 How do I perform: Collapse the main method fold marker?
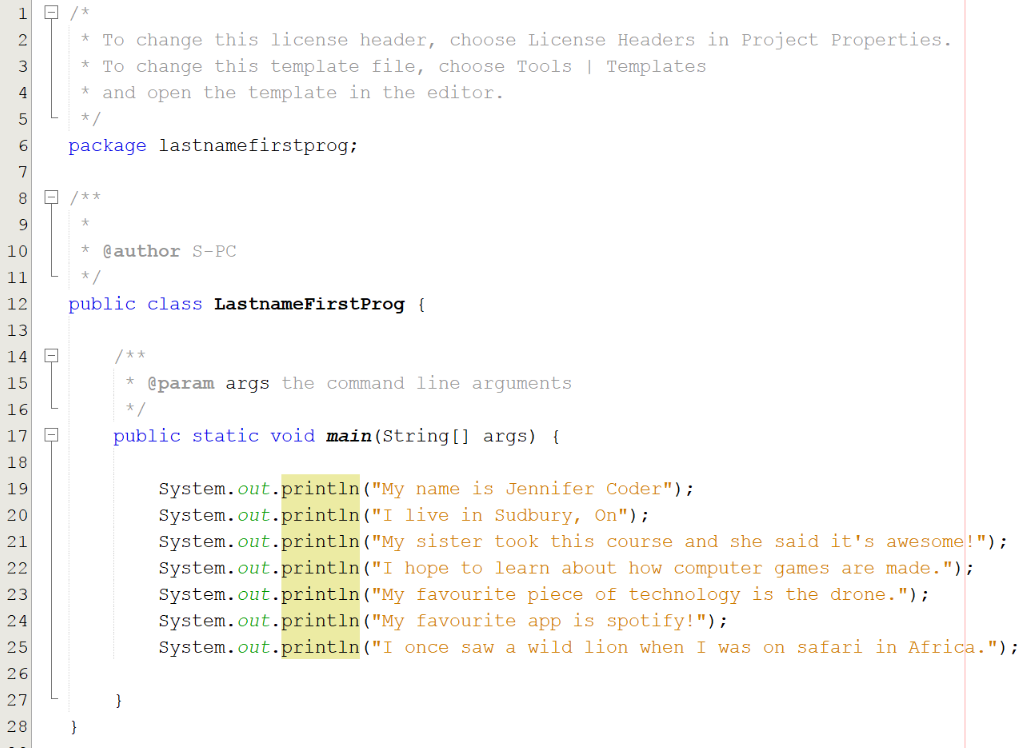[x=51, y=436]
